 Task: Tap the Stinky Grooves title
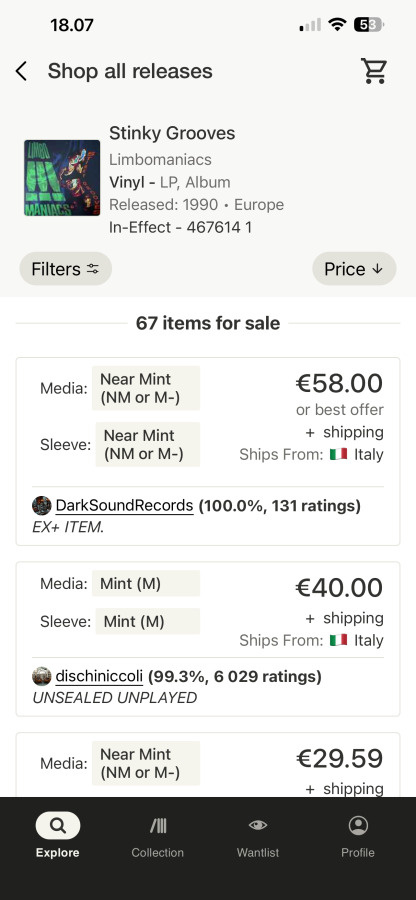[x=172, y=133]
